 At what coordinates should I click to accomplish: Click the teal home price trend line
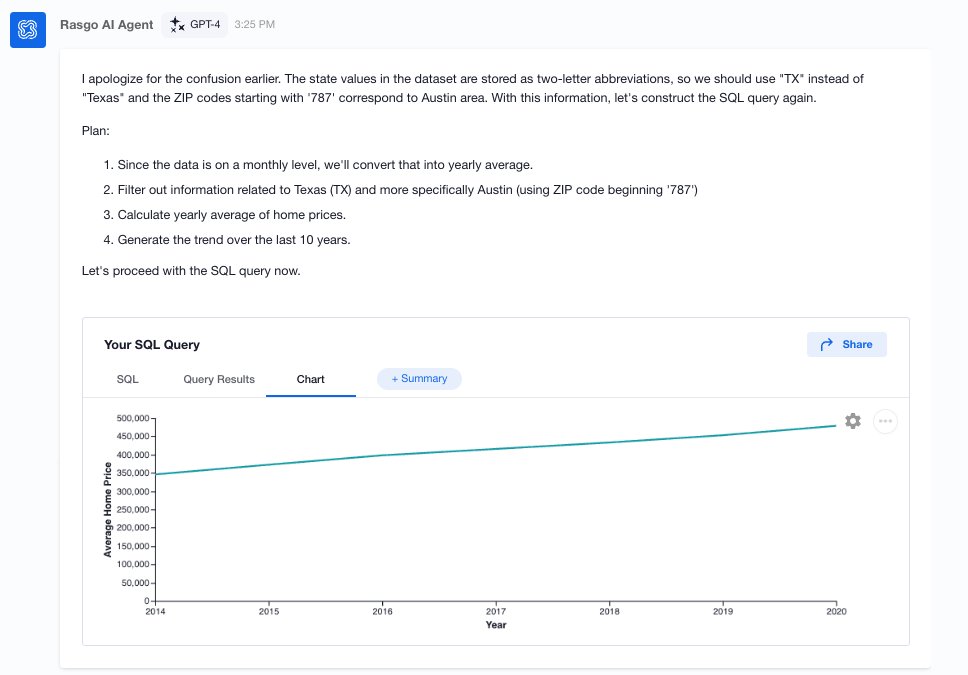tap(496, 449)
